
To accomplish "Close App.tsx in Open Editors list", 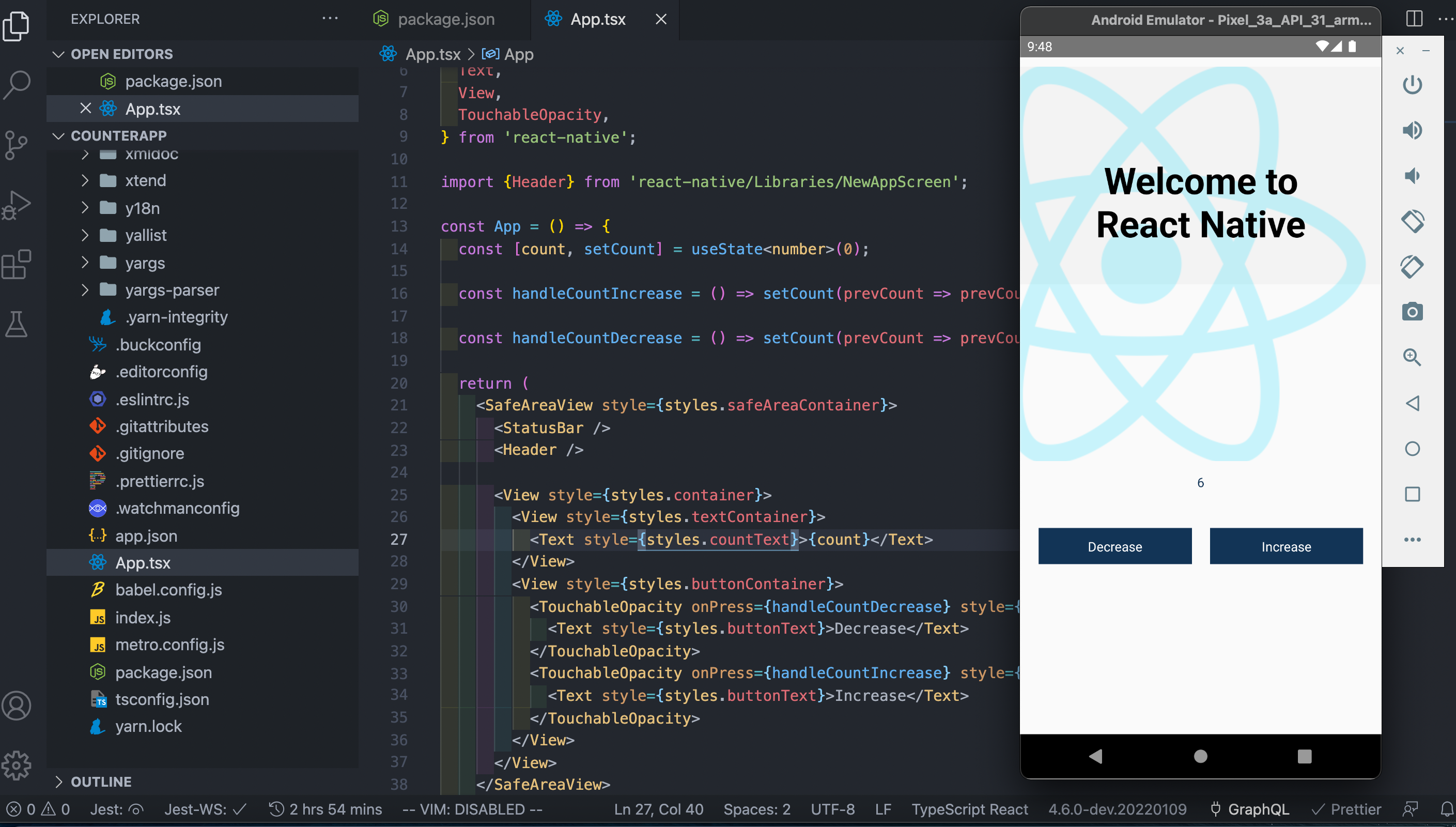I will [86, 109].
